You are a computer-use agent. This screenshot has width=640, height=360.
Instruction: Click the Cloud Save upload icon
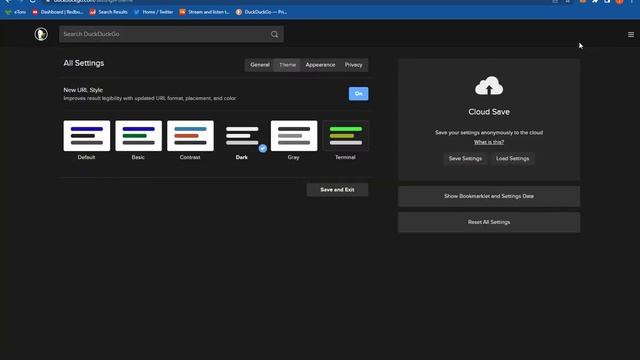pos(489,86)
